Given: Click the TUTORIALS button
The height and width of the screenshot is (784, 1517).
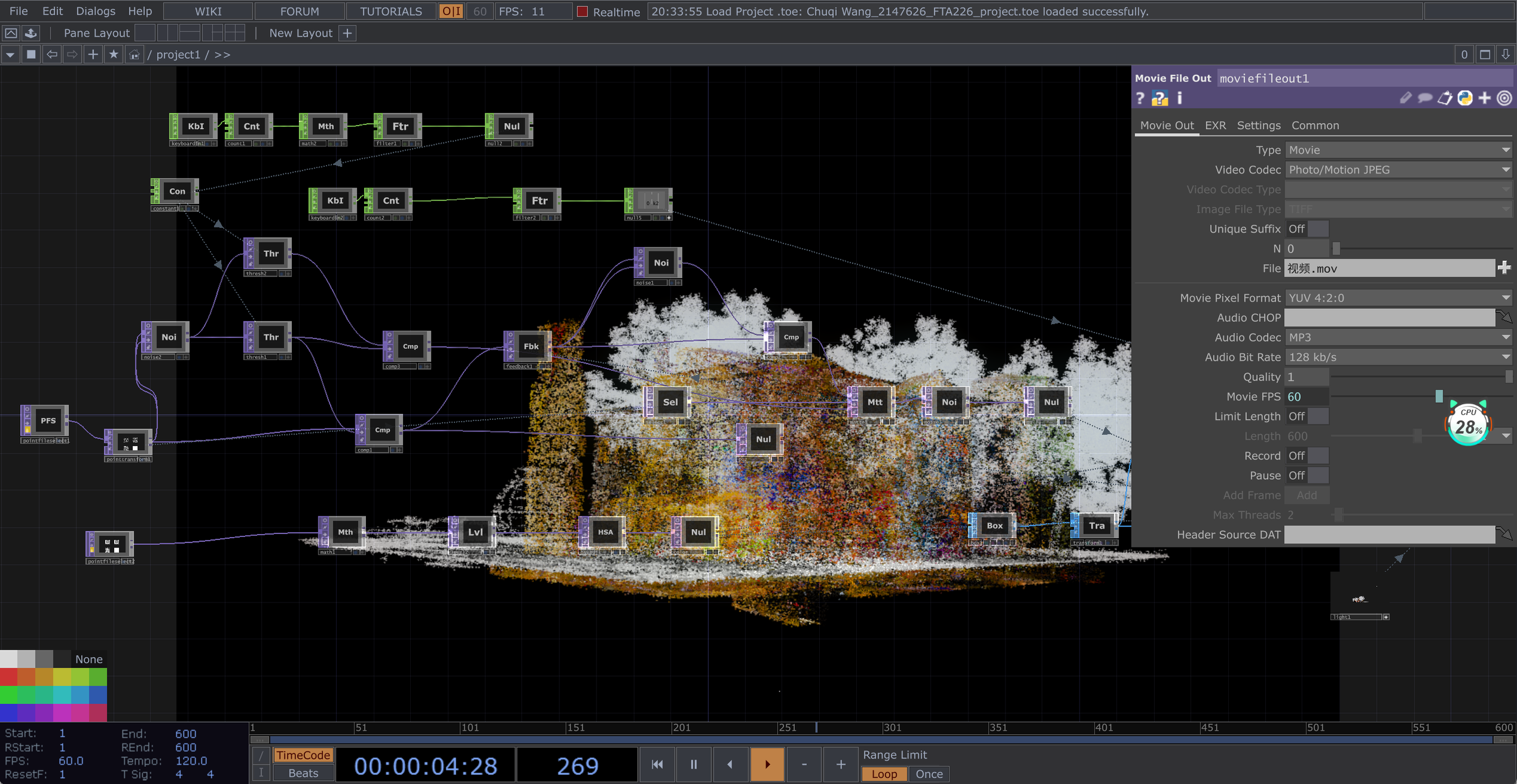Looking at the screenshot, I should [x=391, y=12].
